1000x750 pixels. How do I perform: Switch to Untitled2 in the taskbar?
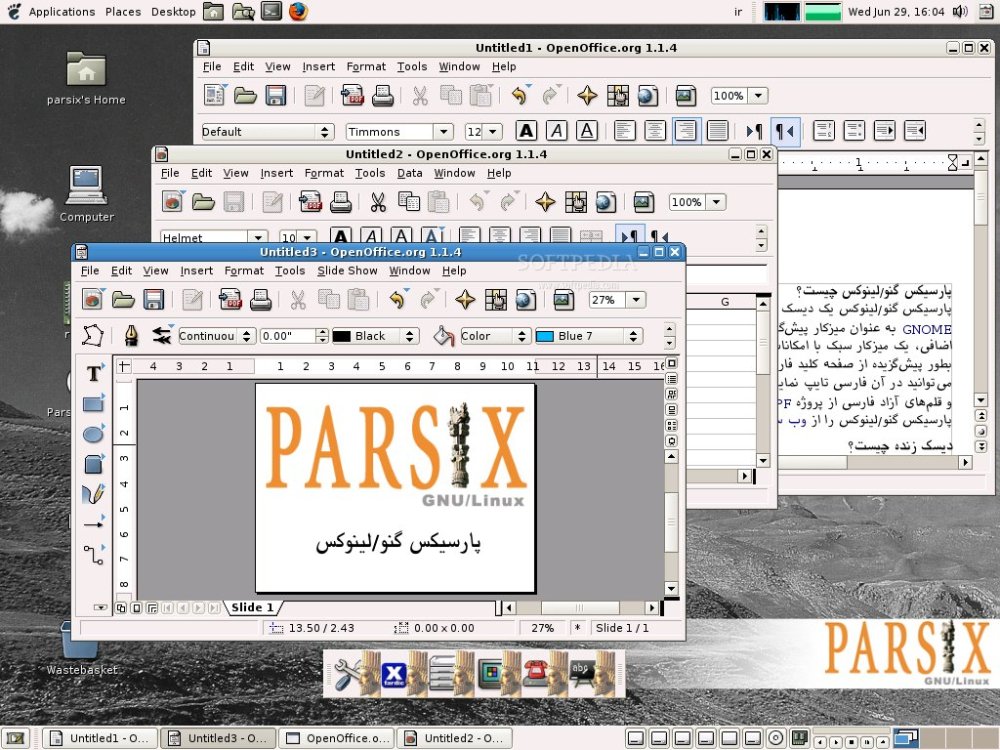click(x=455, y=738)
